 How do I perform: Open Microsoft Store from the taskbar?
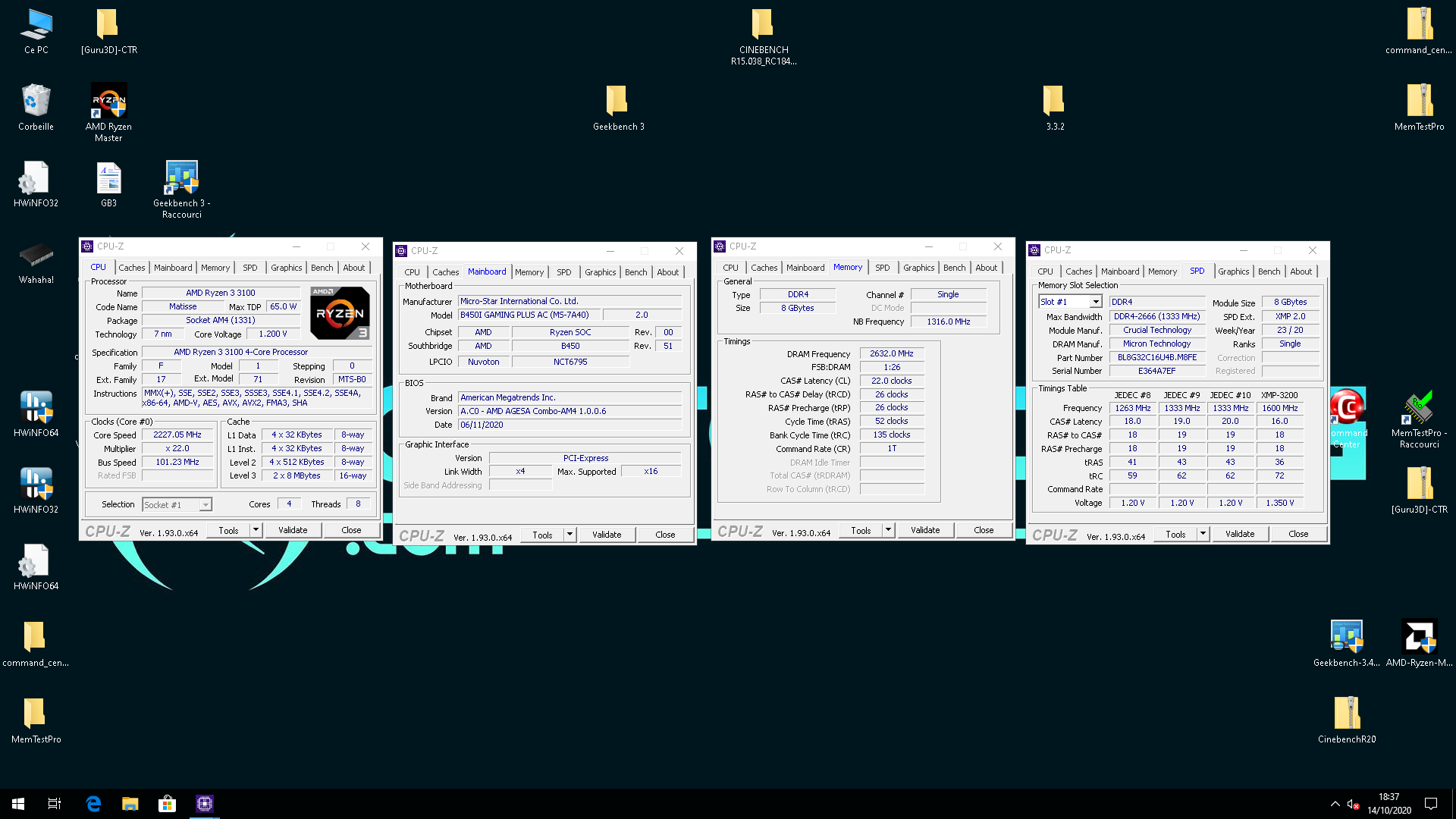click(167, 804)
